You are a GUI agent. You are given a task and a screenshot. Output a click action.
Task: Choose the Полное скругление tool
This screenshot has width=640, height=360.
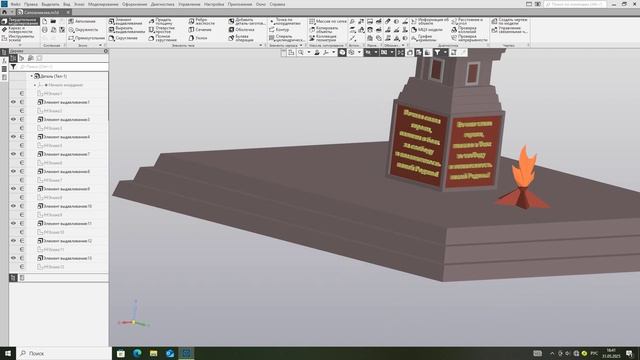(x=162, y=38)
